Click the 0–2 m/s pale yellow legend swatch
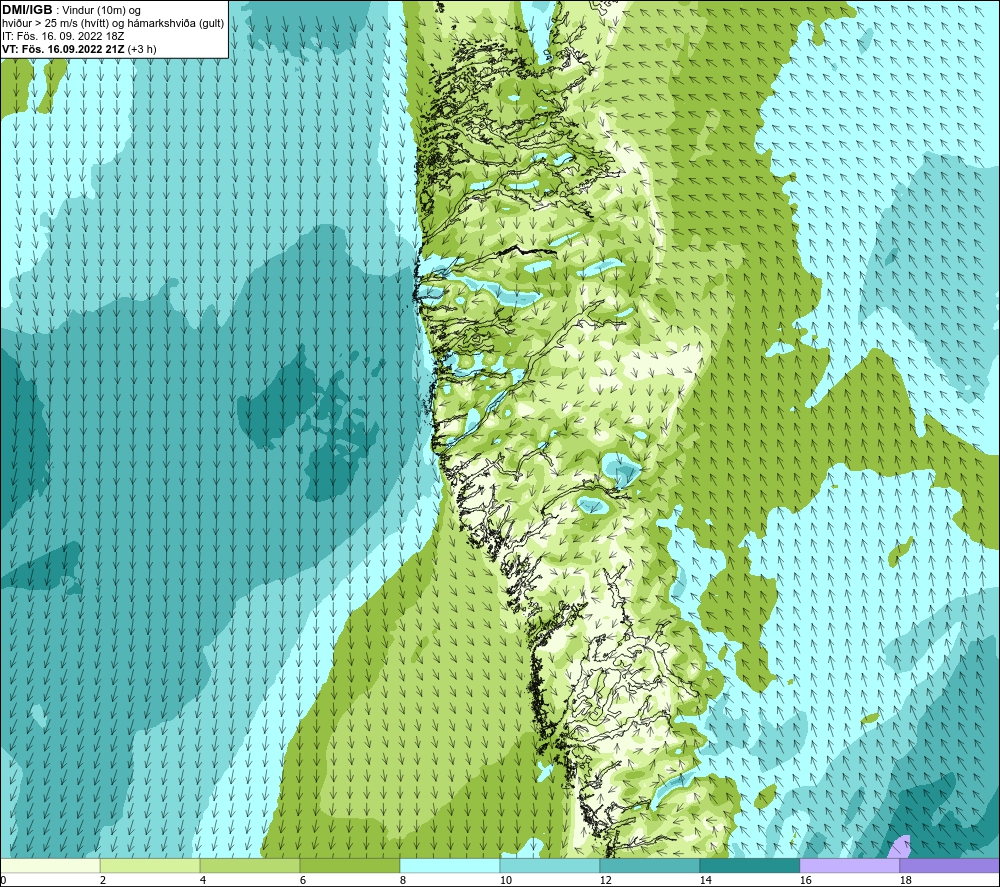Screen dimensions: 1000x887 point(50,865)
